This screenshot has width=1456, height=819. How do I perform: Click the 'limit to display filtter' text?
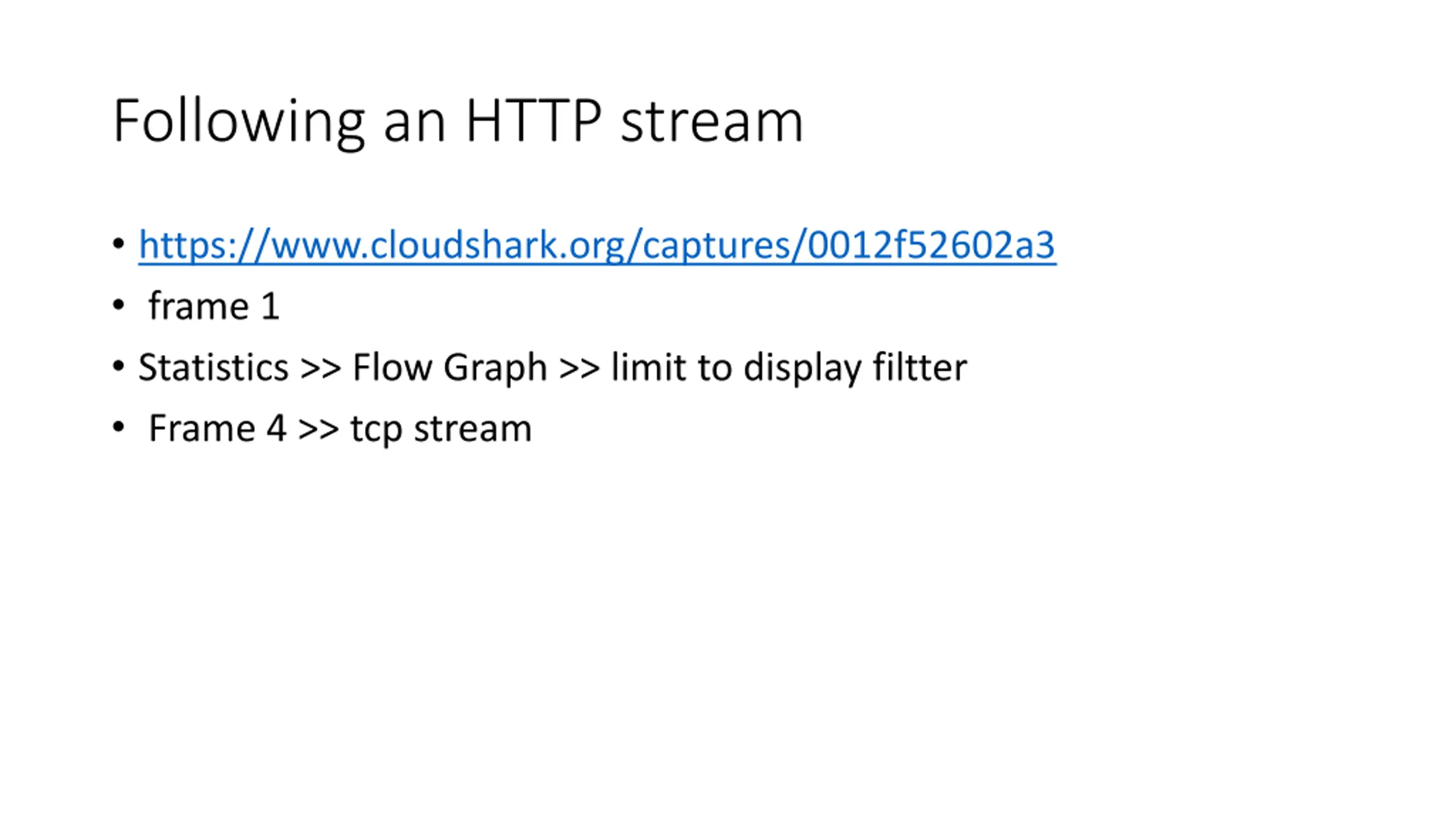[789, 367]
